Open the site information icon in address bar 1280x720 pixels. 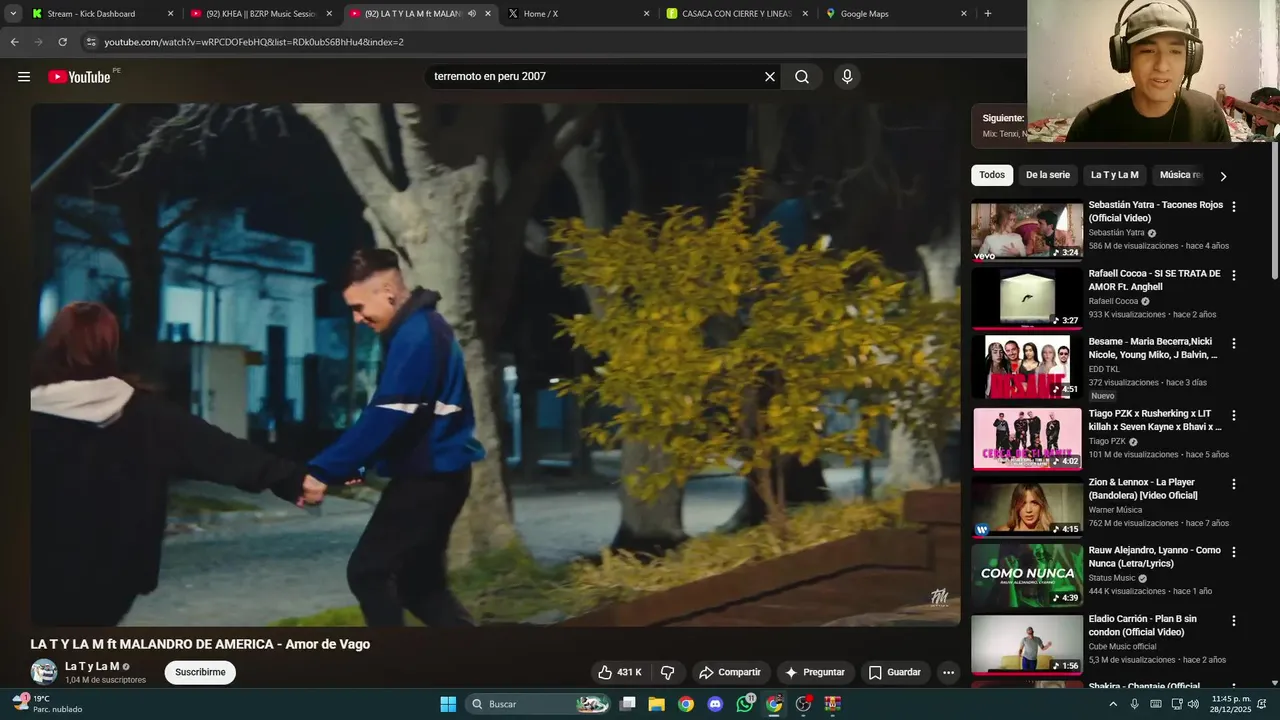(91, 42)
